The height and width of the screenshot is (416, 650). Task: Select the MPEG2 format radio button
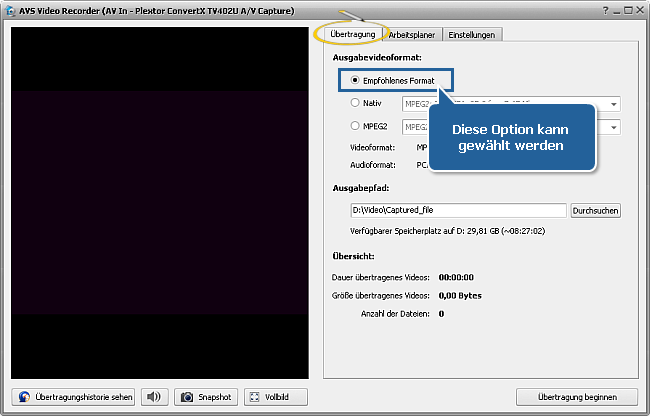(x=355, y=126)
